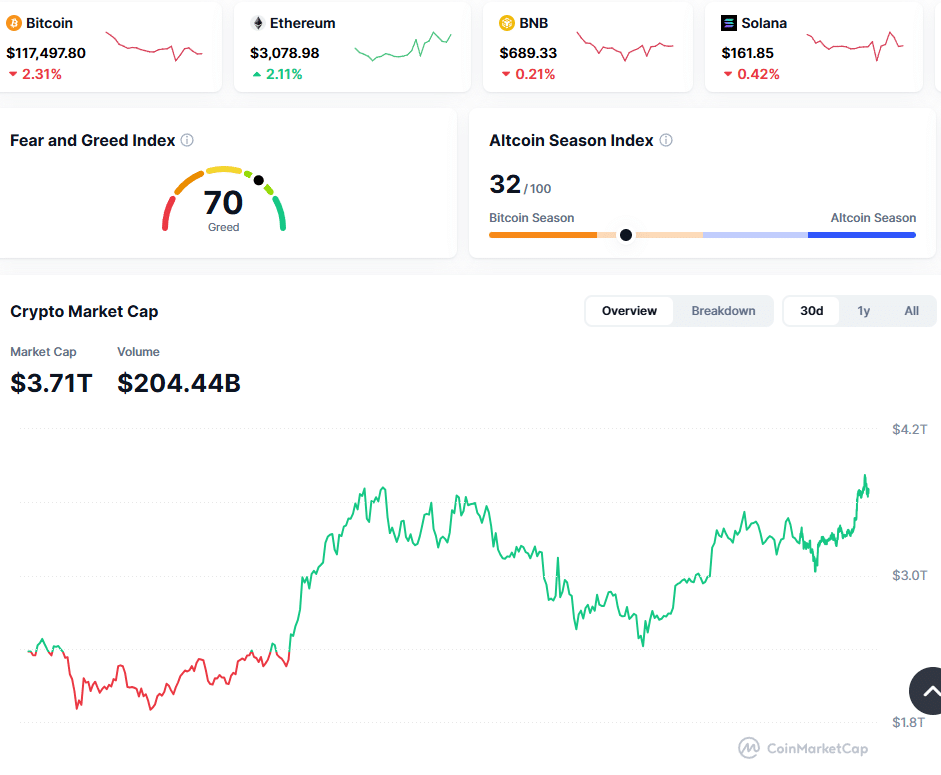
Task: Click Bitcoin's red down-arrow change indicator
Action: [13, 74]
